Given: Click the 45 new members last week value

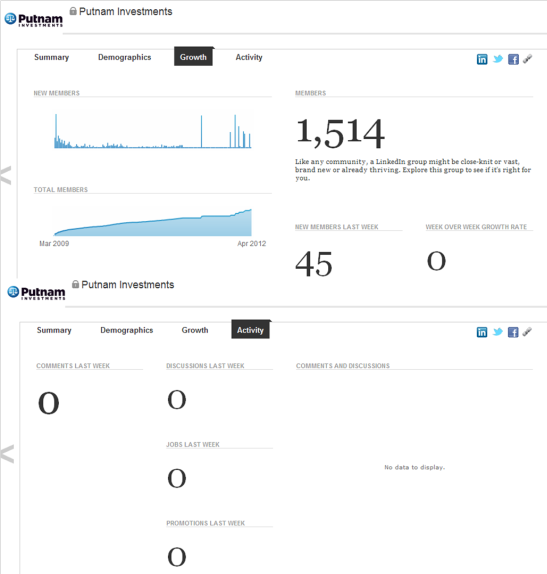Looking at the screenshot, I should point(314,264).
